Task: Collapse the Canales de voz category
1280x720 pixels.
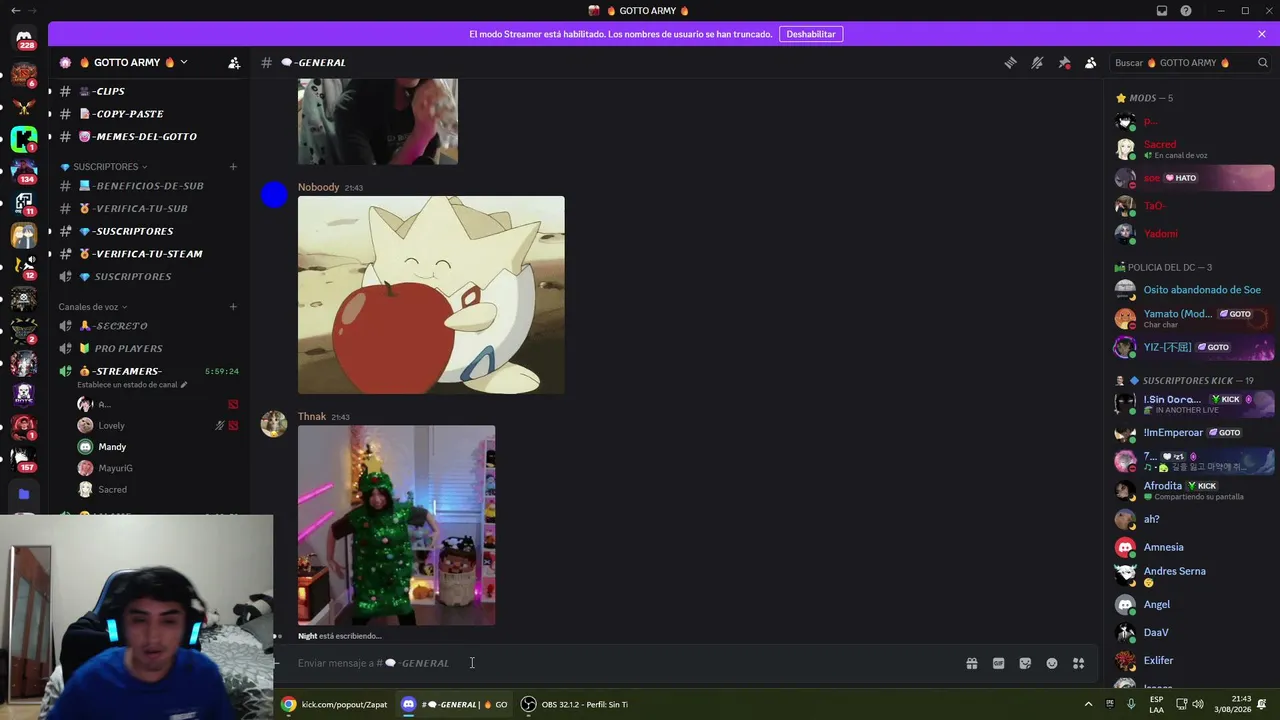Action: [93, 307]
